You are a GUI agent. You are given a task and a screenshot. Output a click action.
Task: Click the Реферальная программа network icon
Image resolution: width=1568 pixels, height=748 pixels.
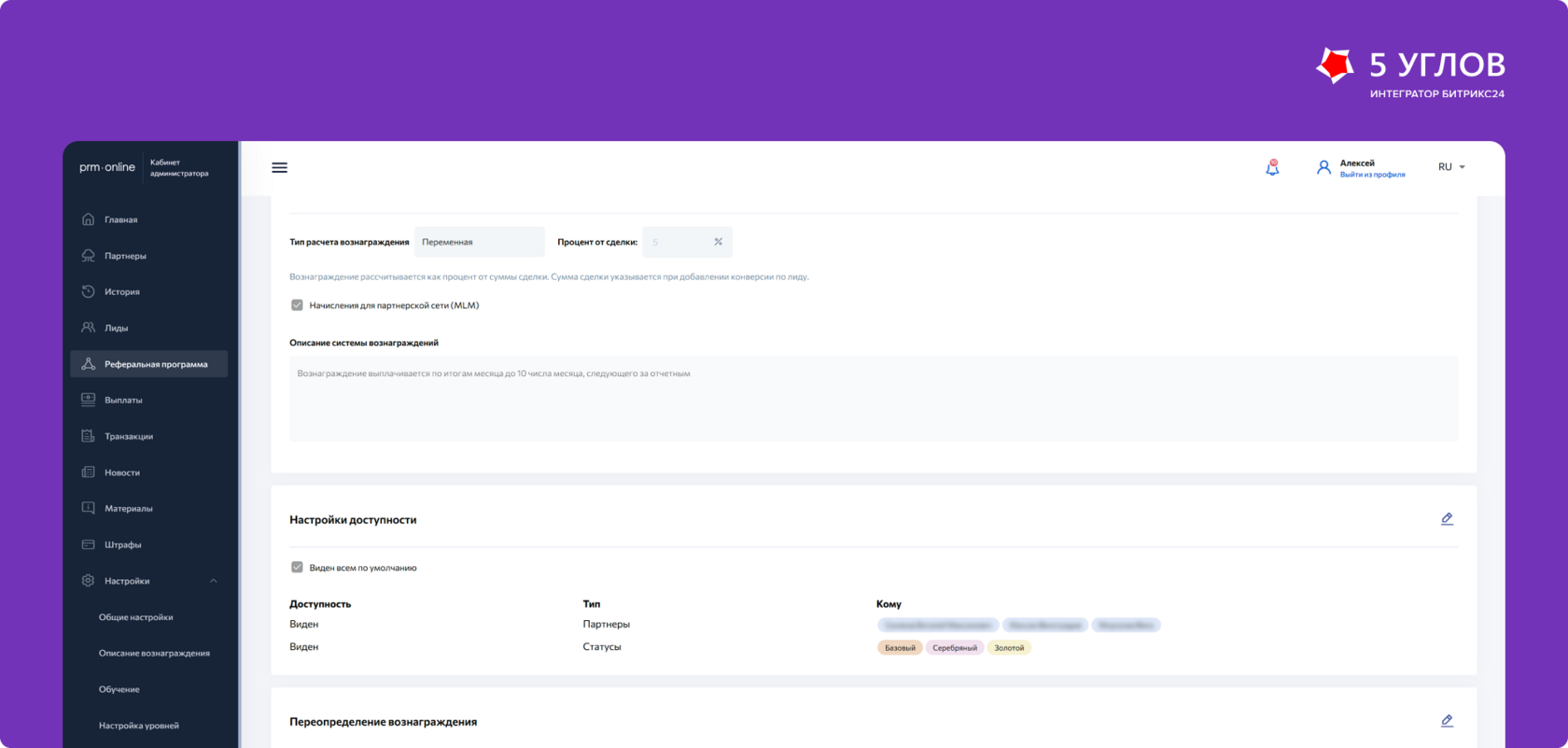[x=88, y=364]
